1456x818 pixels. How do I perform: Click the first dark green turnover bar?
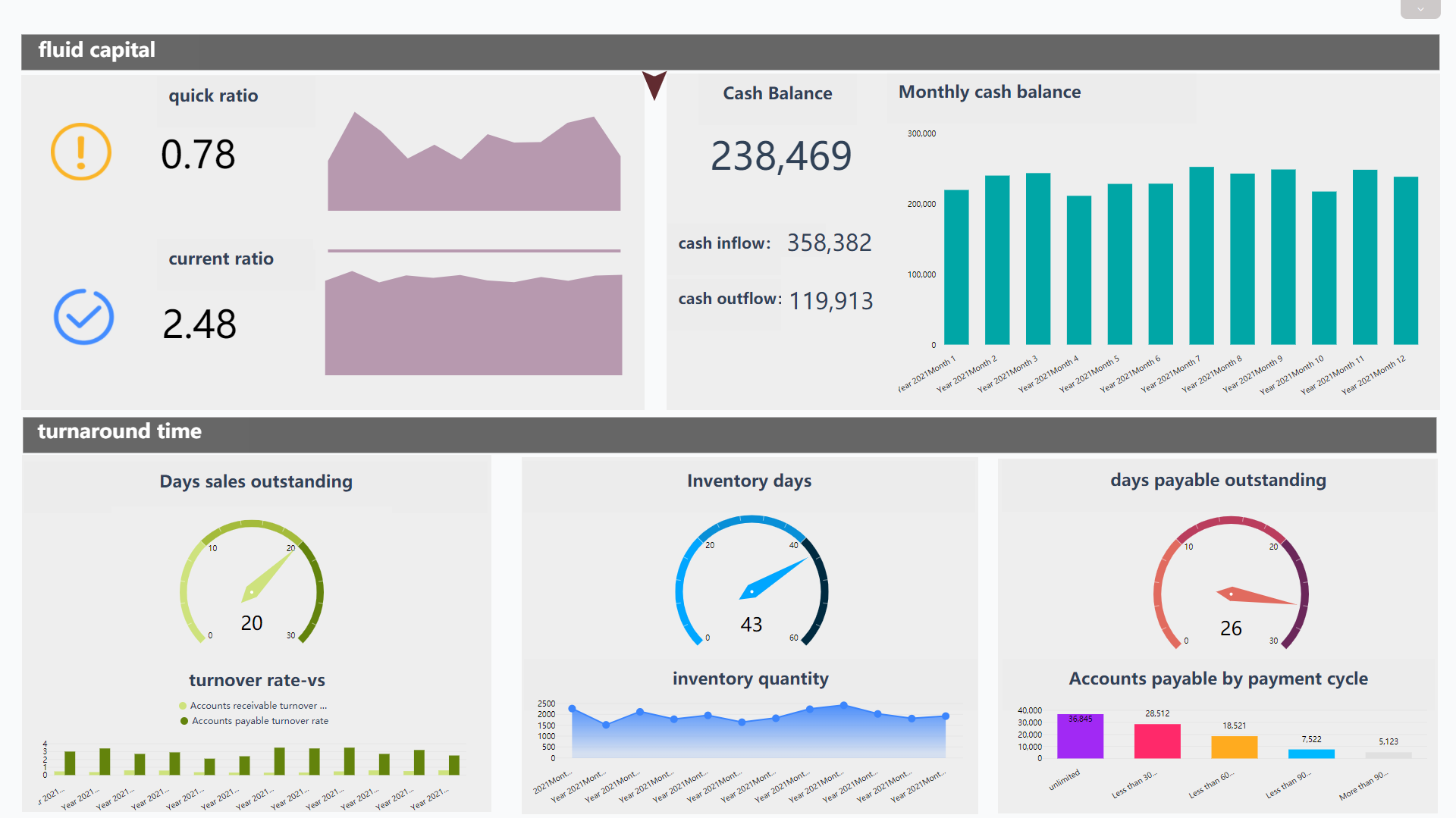point(70,763)
